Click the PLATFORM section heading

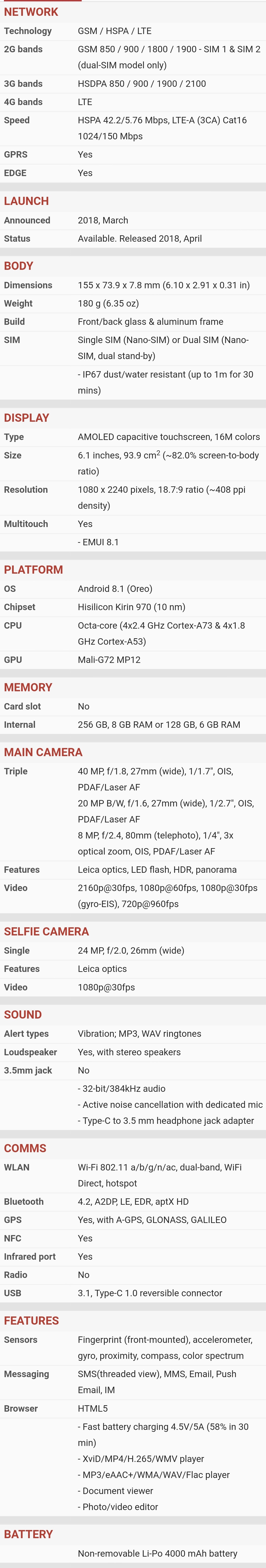coord(33,570)
